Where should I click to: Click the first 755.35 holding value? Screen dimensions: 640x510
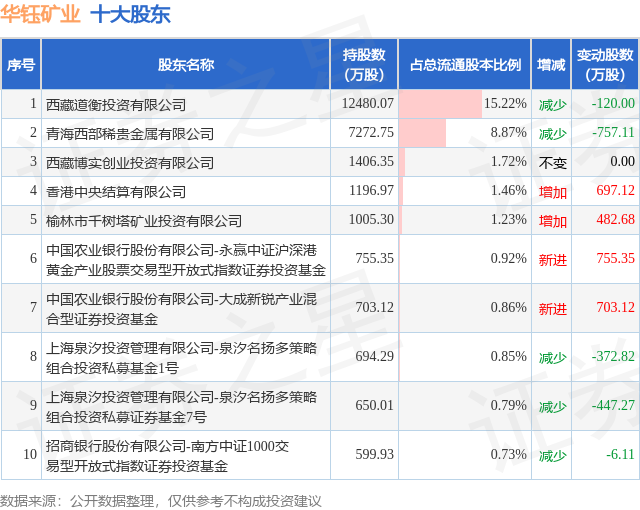pyautogui.click(x=374, y=258)
